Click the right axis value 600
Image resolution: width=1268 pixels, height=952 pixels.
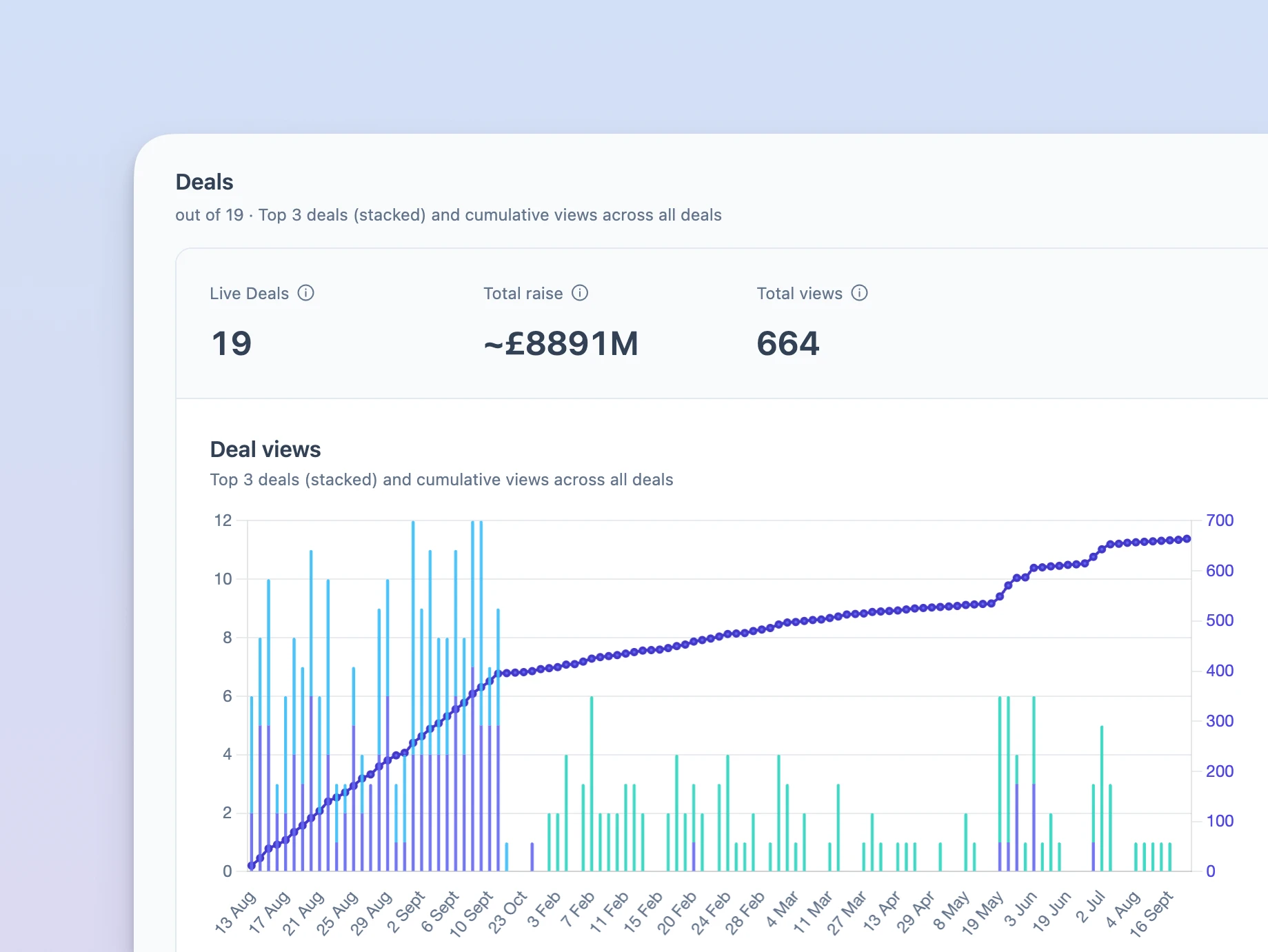pos(1220,571)
